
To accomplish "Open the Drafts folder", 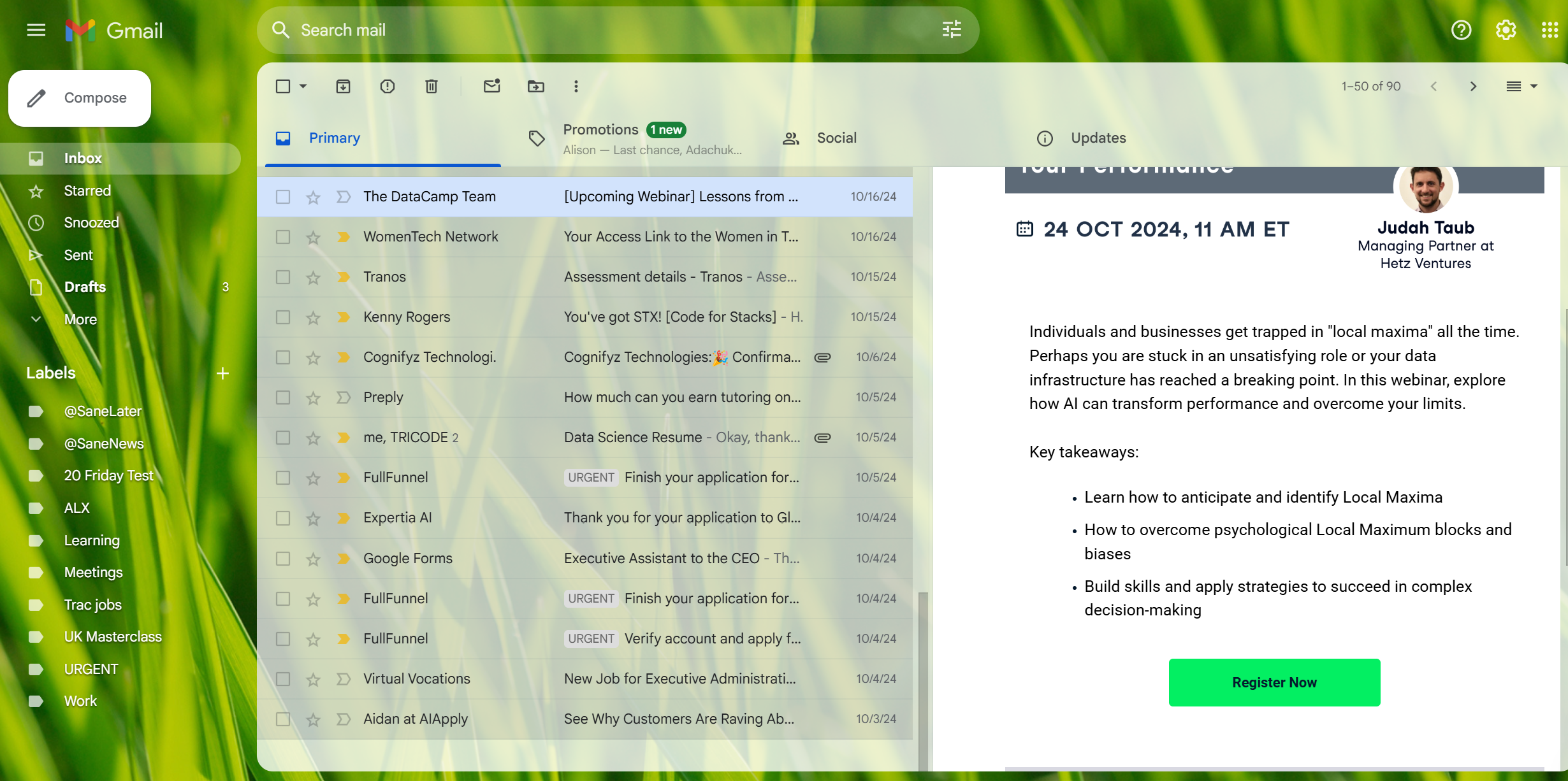I will [x=120, y=287].
